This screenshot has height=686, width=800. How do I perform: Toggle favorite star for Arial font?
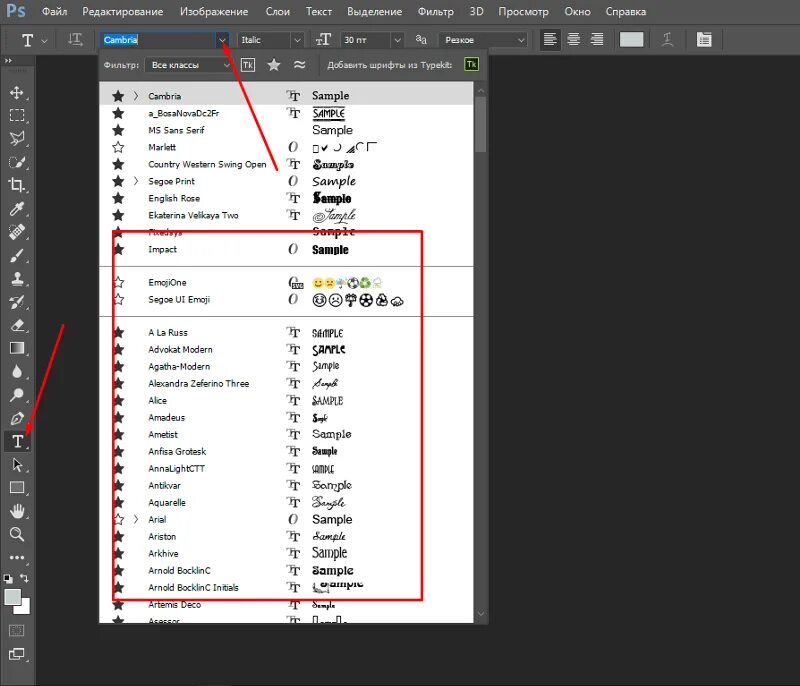[118, 520]
